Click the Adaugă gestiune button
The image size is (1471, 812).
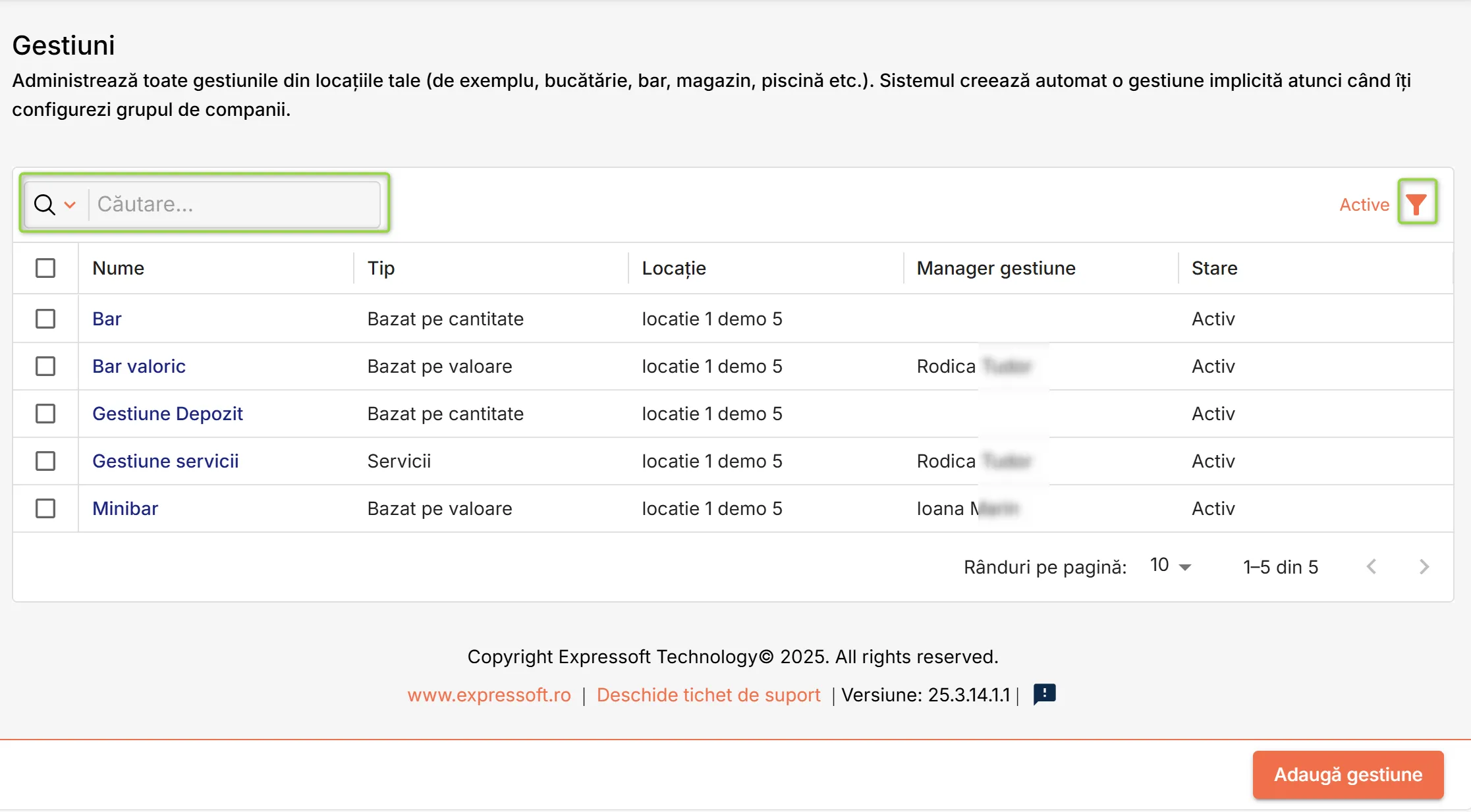(x=1348, y=774)
